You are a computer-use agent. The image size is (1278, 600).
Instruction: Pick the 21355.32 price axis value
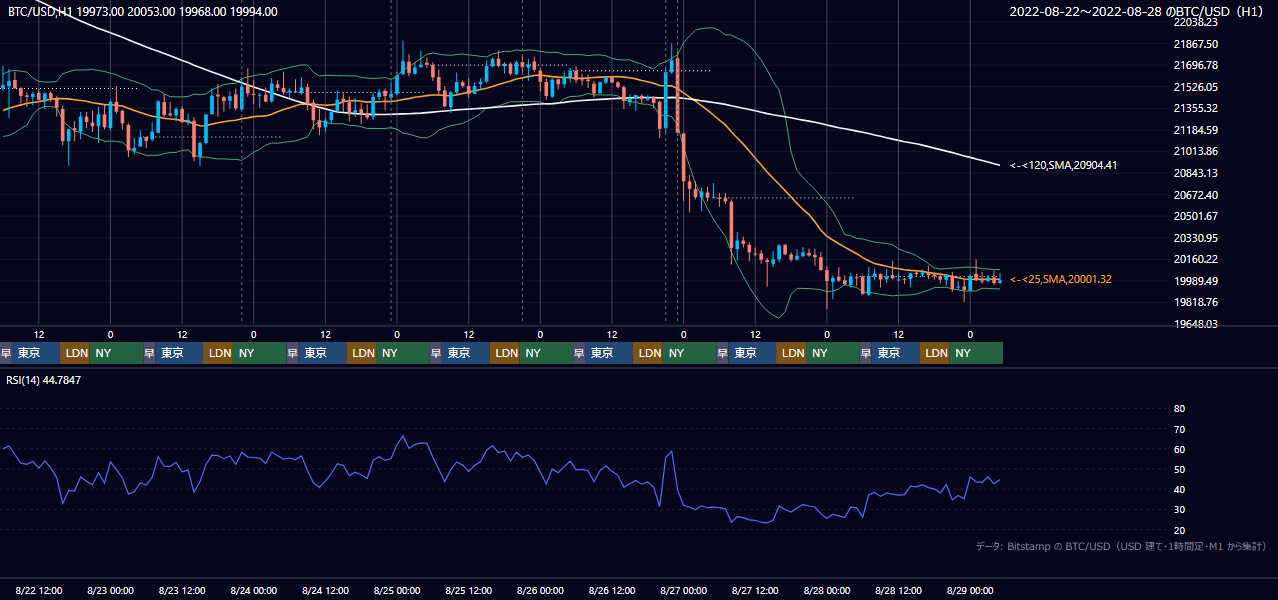point(1196,108)
